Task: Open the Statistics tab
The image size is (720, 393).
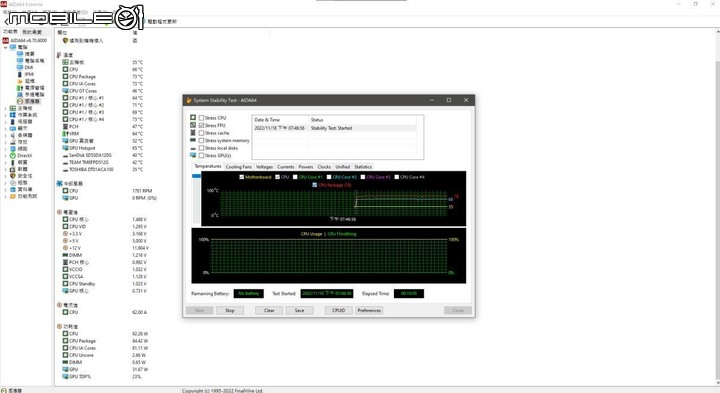Action: (x=363, y=167)
